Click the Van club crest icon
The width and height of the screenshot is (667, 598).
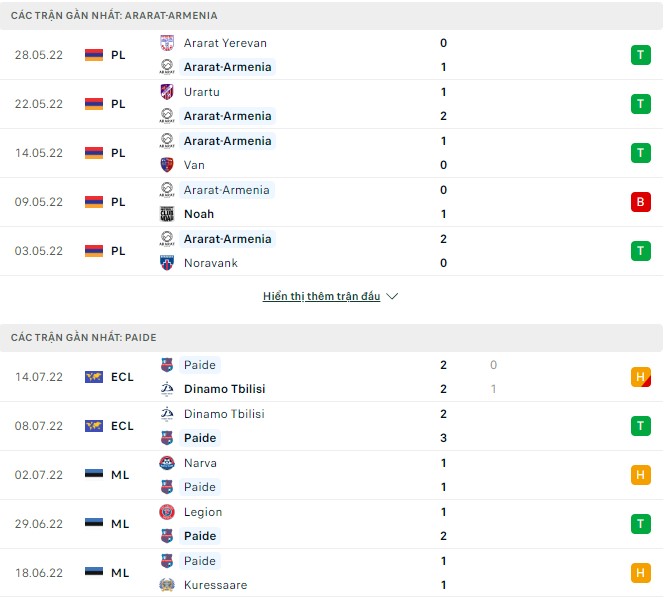click(167, 165)
